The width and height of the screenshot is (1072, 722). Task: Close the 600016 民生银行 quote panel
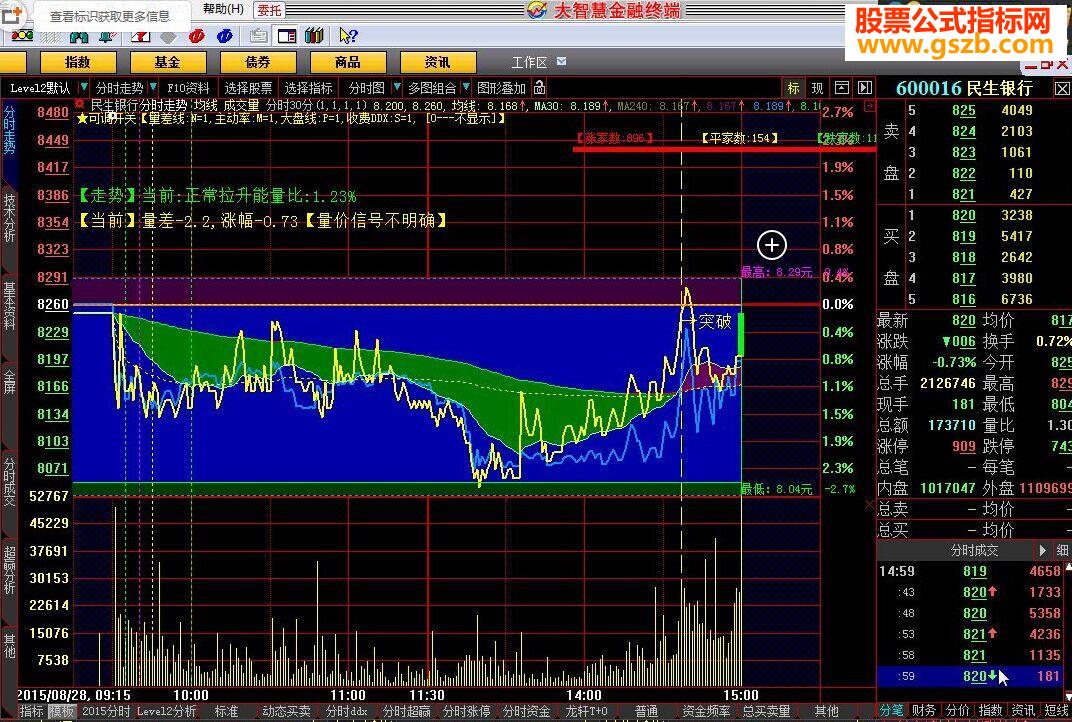click(x=1062, y=89)
